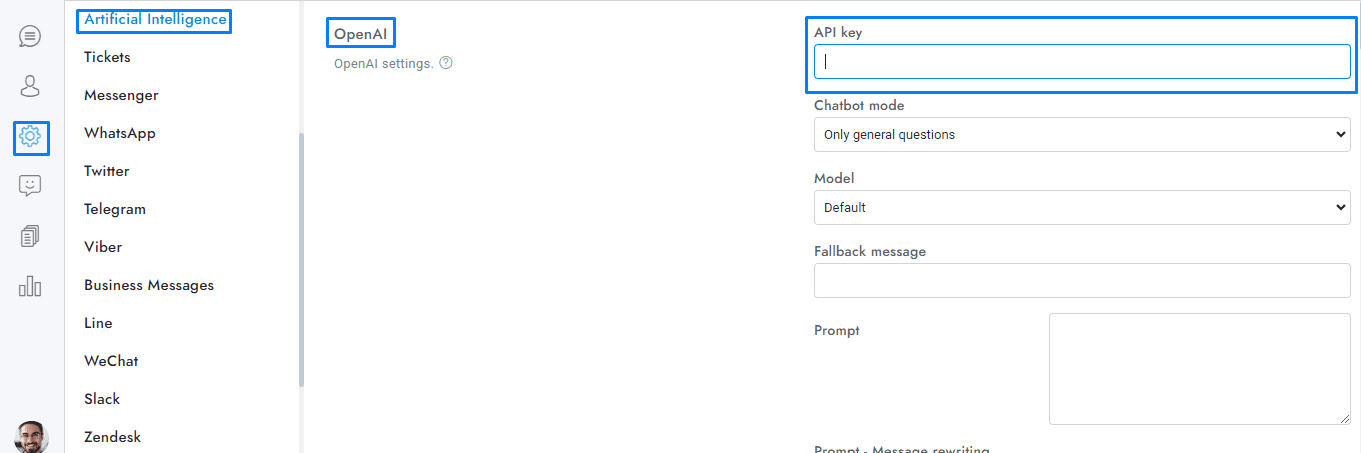Screen dimensions: 1361x453
Task: Open the Tickets settings tab
Action: point(107,57)
